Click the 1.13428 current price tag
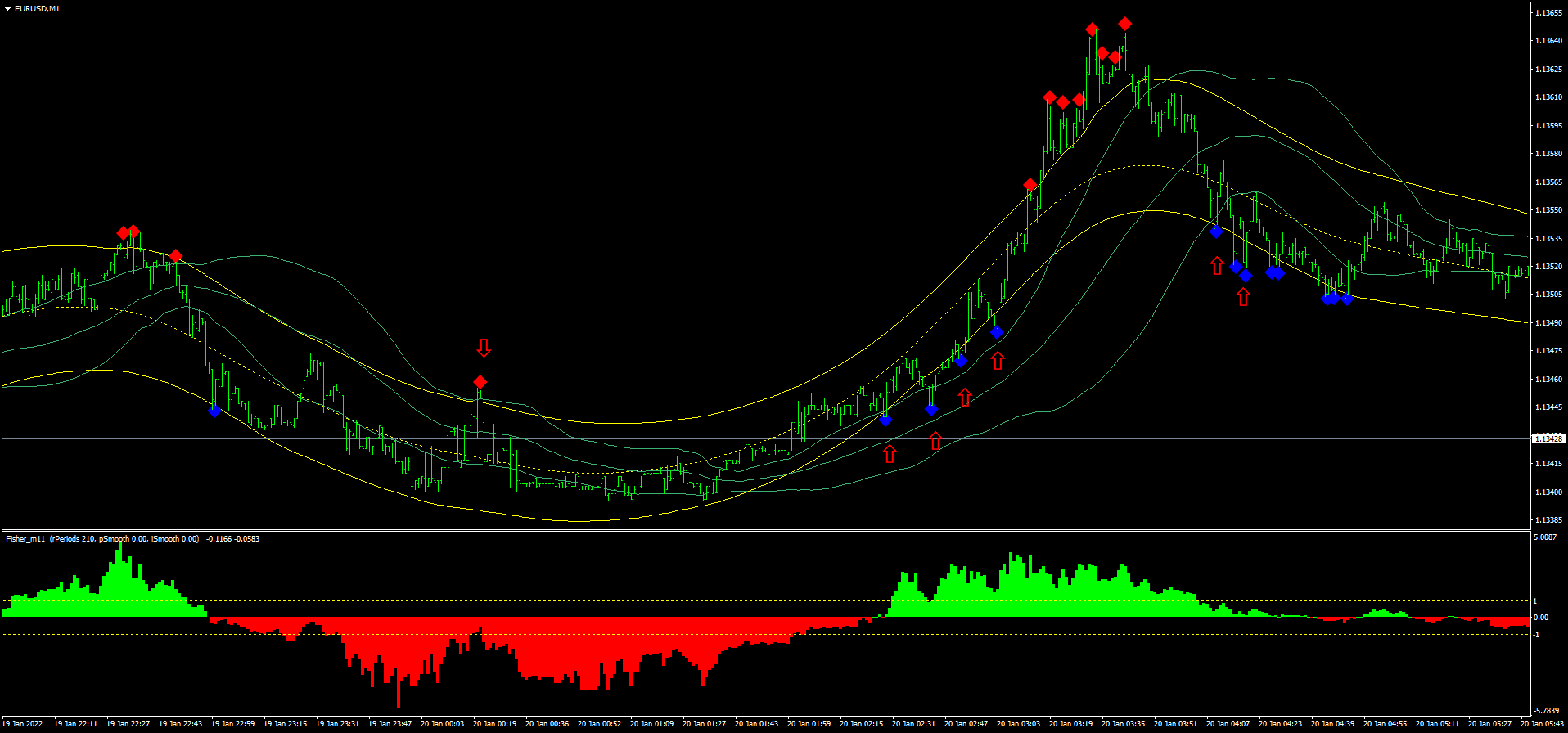Viewport: 1568px width, 733px height. (x=1548, y=439)
